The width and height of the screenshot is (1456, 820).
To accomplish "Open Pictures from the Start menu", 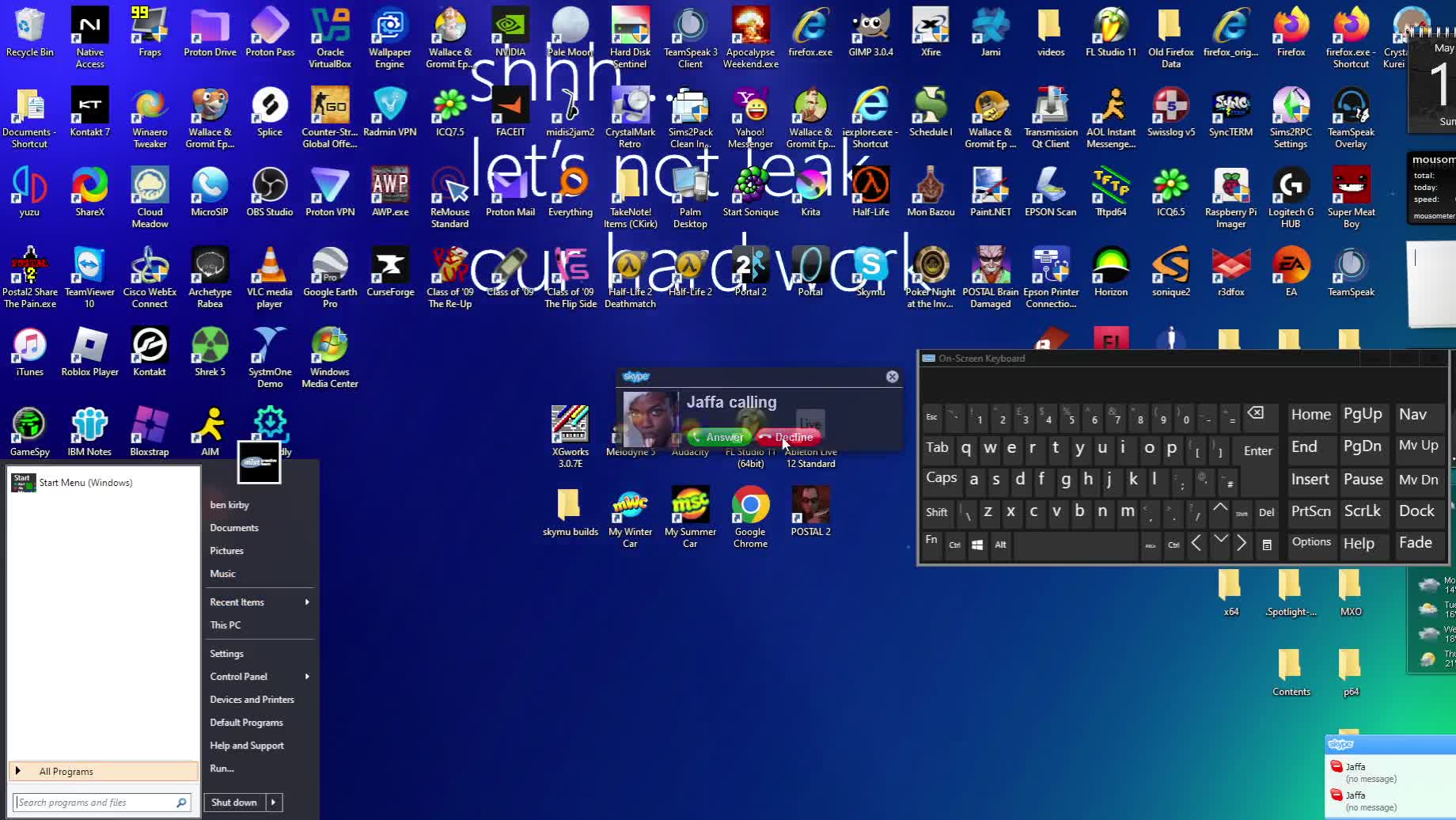I will (226, 551).
